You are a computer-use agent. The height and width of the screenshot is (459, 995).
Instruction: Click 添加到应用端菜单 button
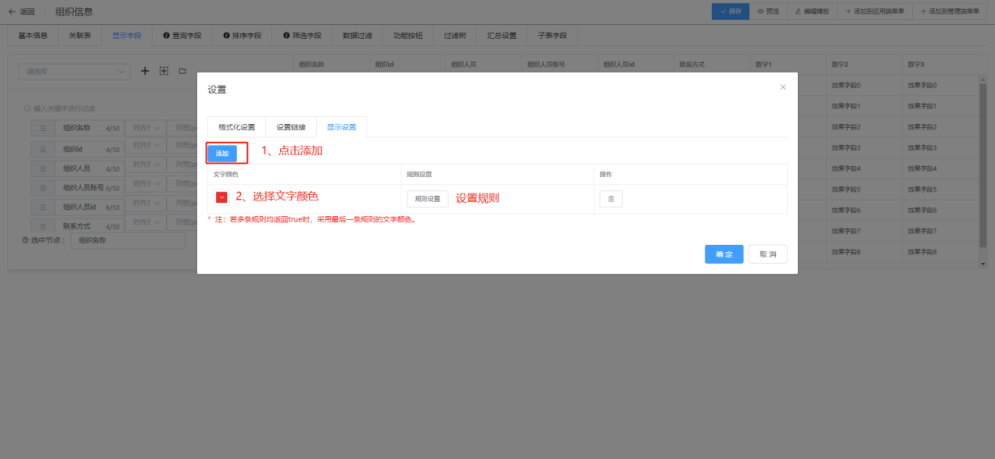click(874, 11)
